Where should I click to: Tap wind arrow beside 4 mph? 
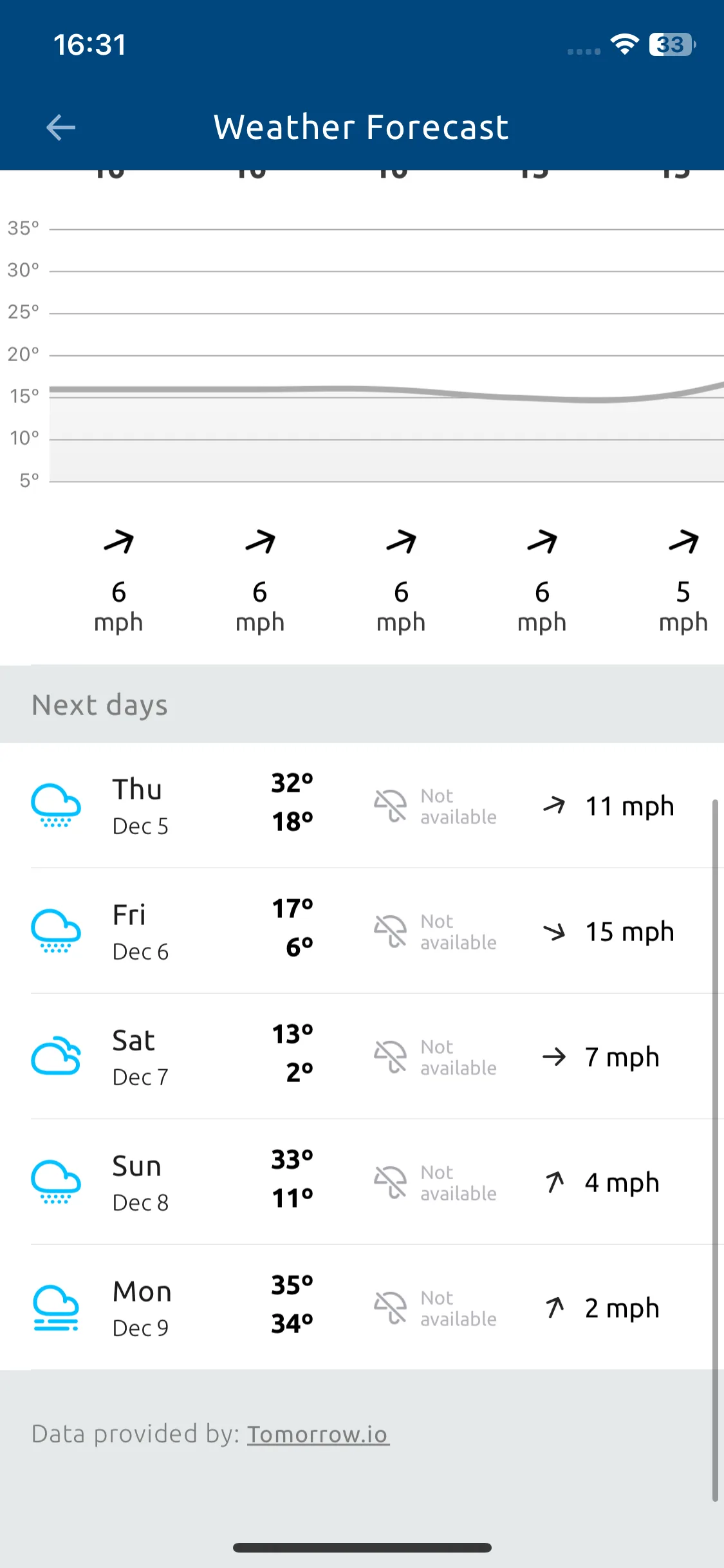tap(555, 1182)
